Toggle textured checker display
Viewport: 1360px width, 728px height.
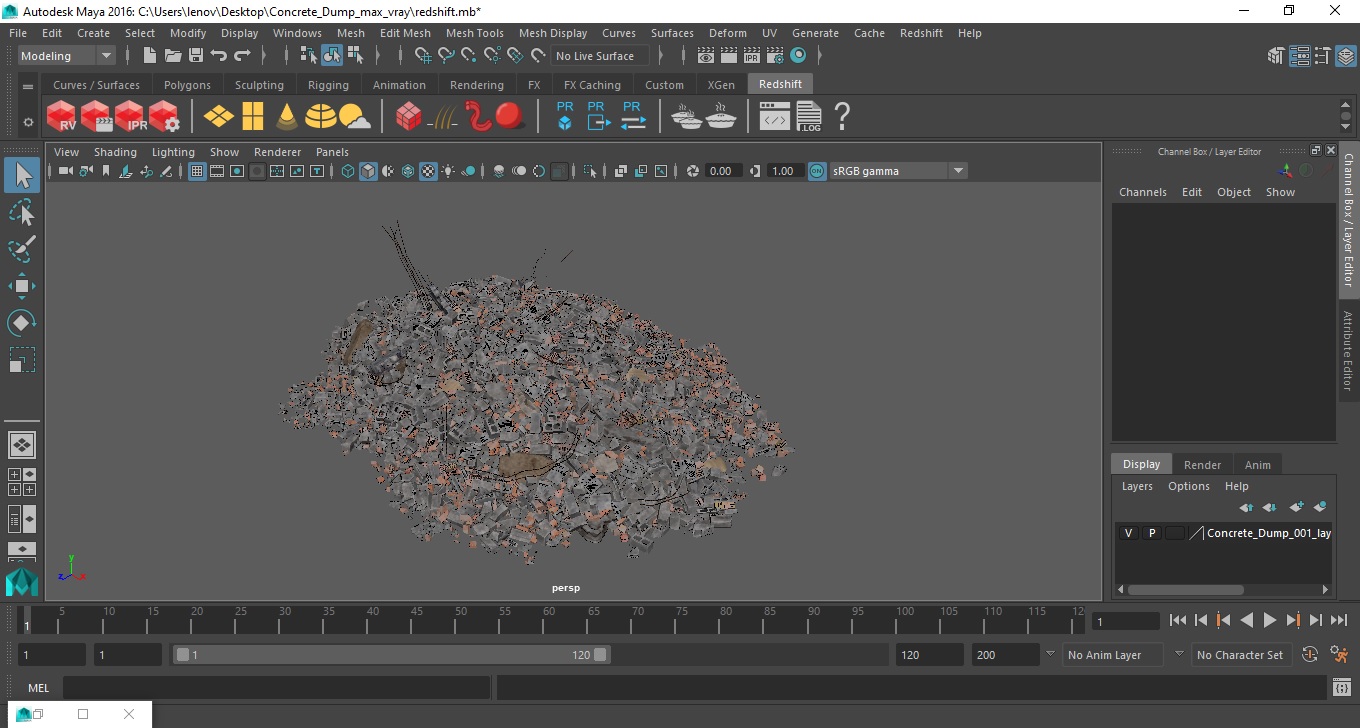[428, 171]
